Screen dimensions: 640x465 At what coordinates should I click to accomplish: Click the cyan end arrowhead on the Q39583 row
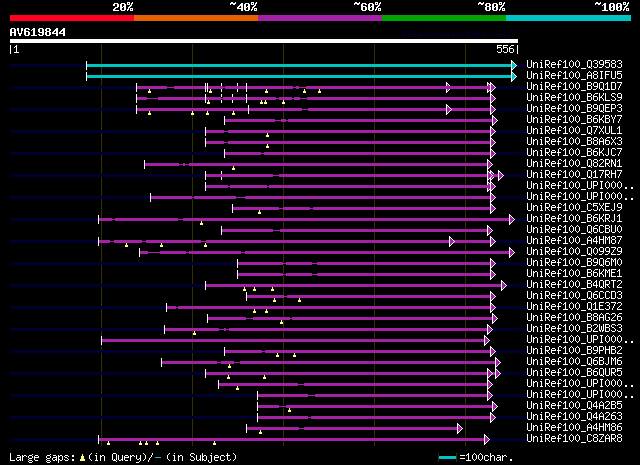coord(514,65)
